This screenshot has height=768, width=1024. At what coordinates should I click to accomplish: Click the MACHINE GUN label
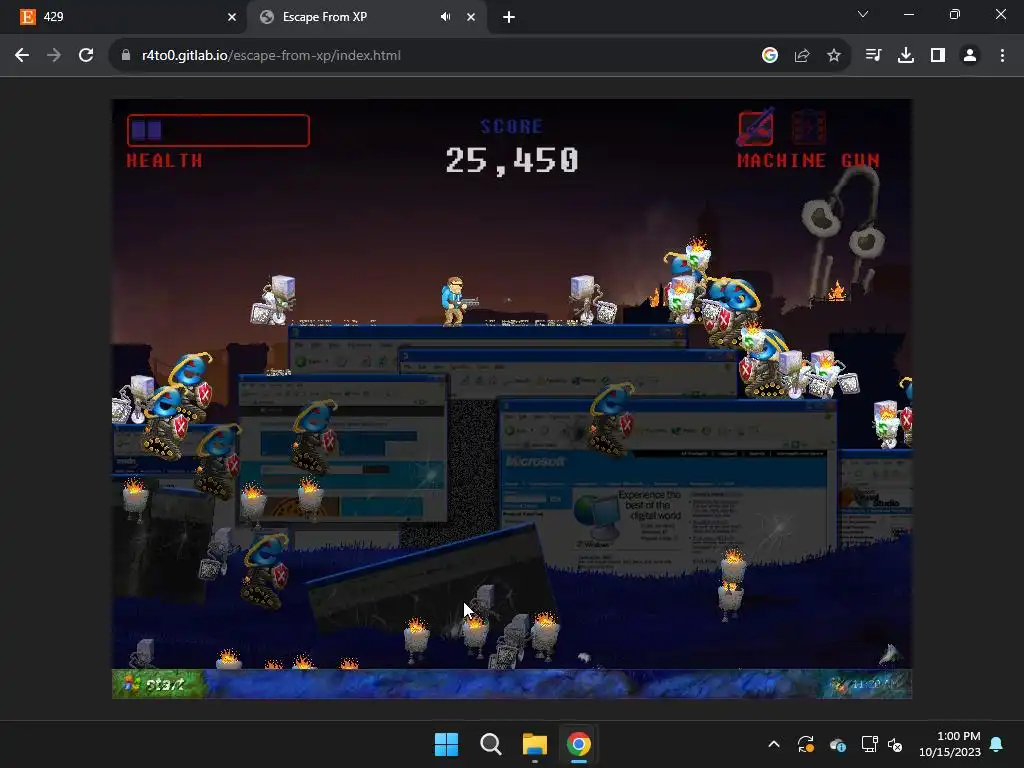(x=808, y=161)
